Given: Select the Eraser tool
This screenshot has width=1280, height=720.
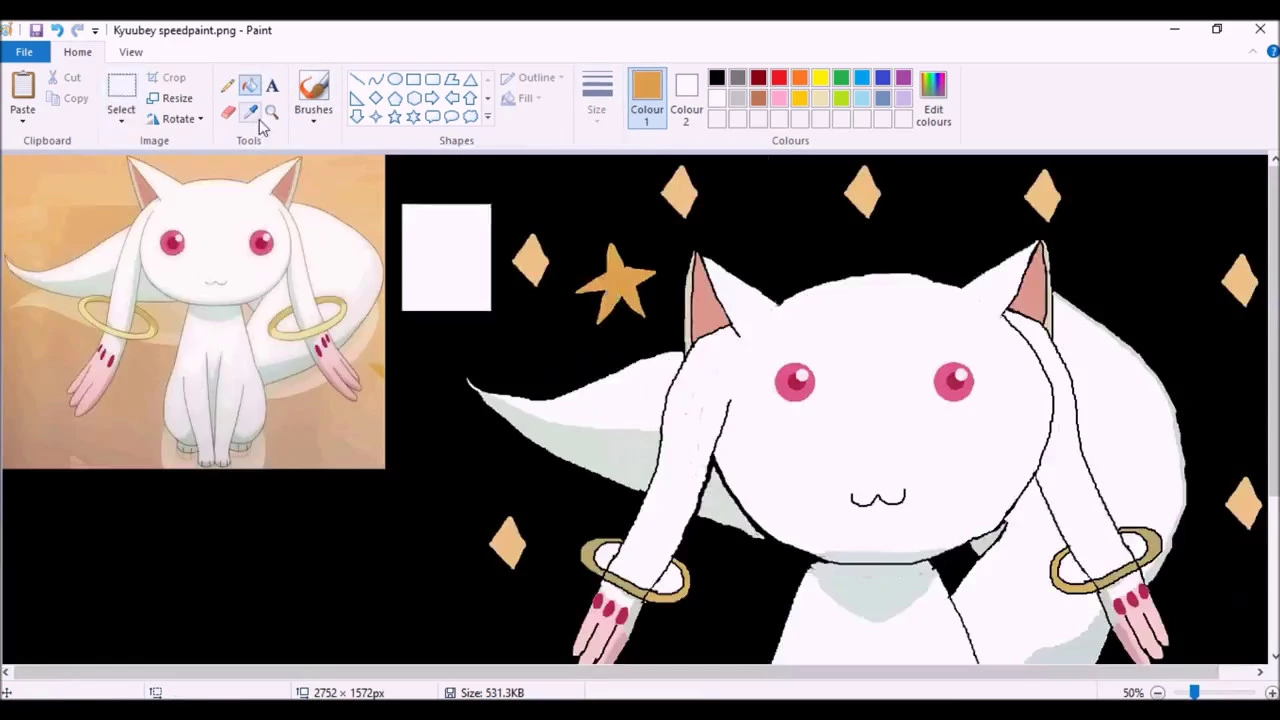Looking at the screenshot, I should point(228,112).
